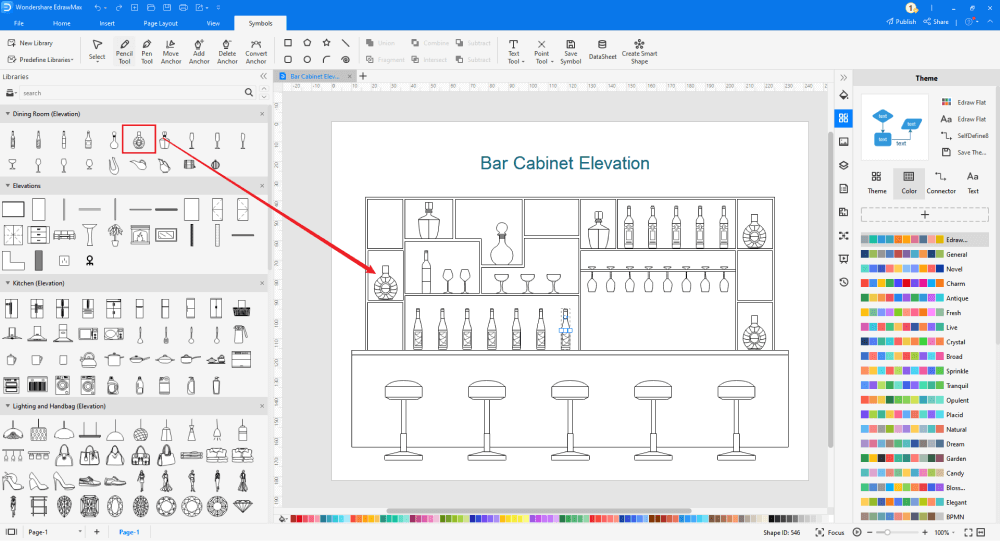Click the zoom level slider

pyautogui.click(x=896, y=532)
